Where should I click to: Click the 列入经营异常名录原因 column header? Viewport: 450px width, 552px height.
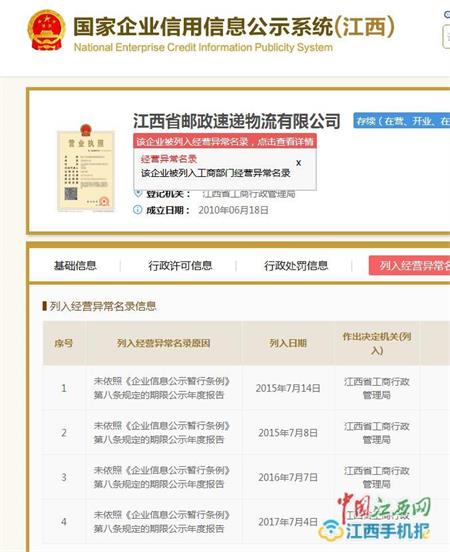(x=164, y=343)
